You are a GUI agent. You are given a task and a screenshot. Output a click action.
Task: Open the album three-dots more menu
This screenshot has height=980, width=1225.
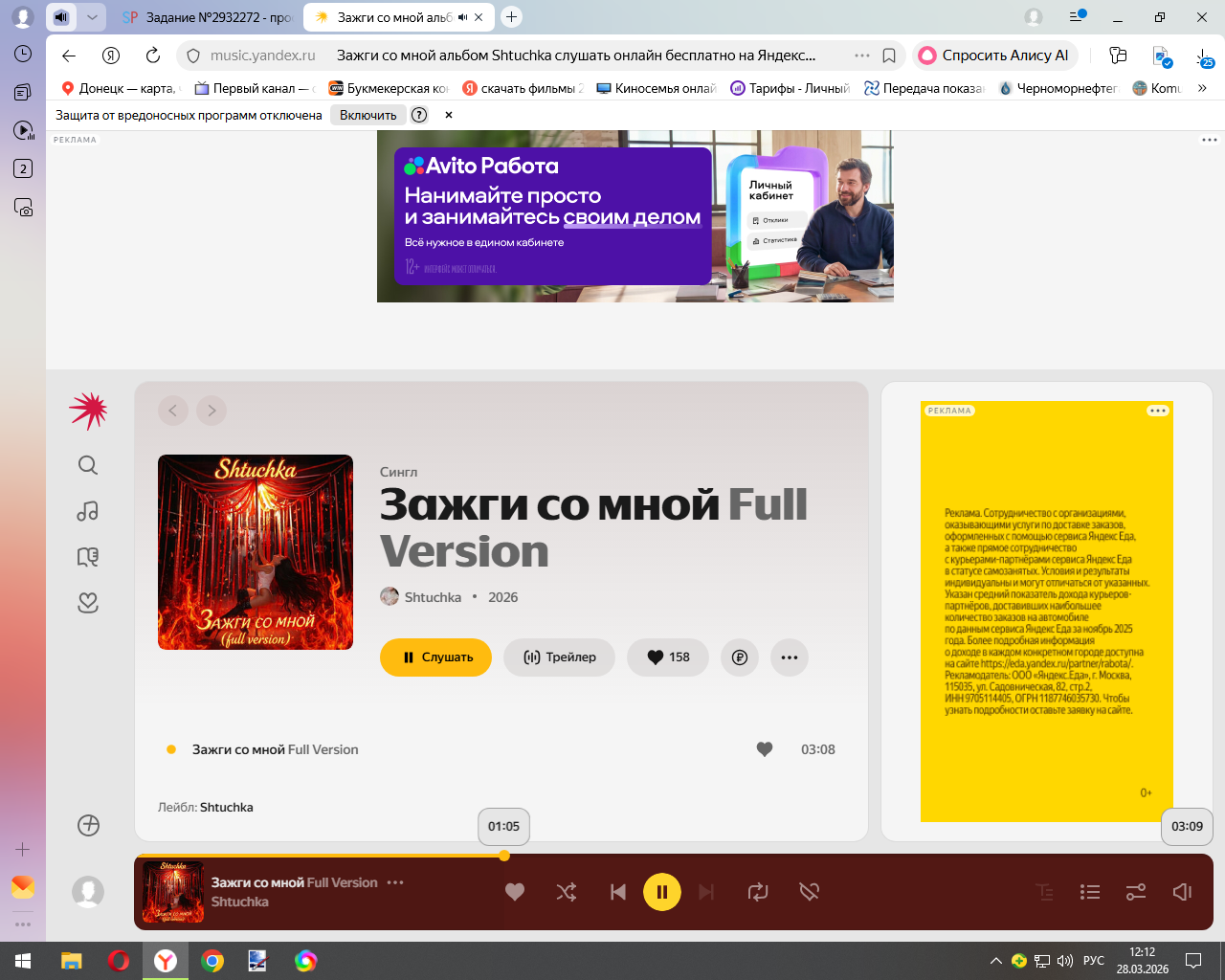coord(790,657)
